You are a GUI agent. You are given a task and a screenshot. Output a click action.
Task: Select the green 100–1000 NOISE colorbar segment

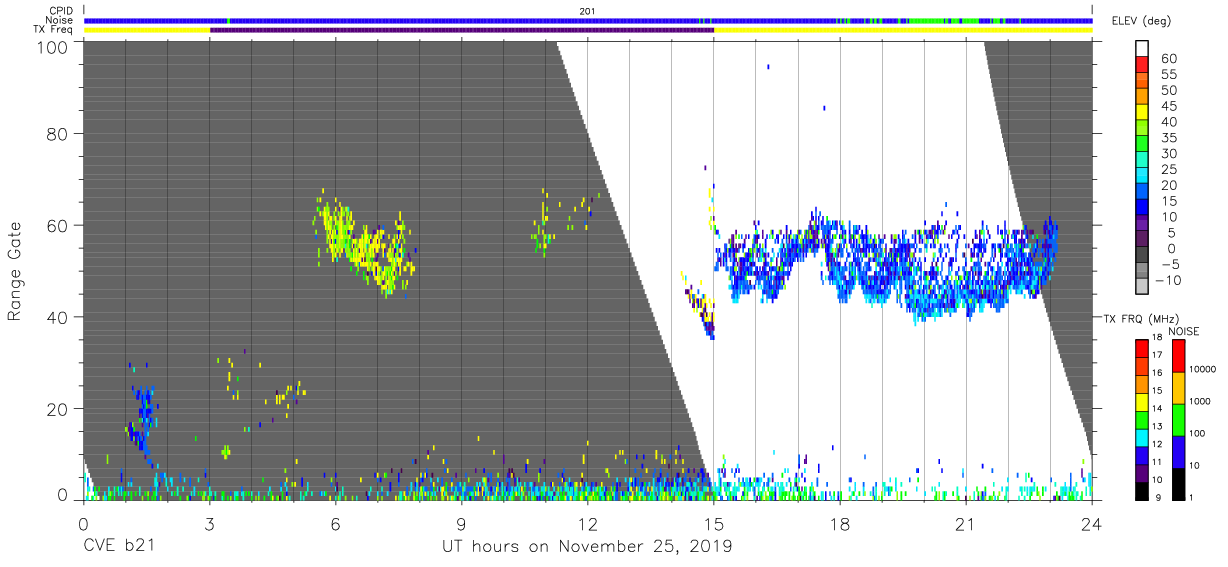click(x=1179, y=419)
